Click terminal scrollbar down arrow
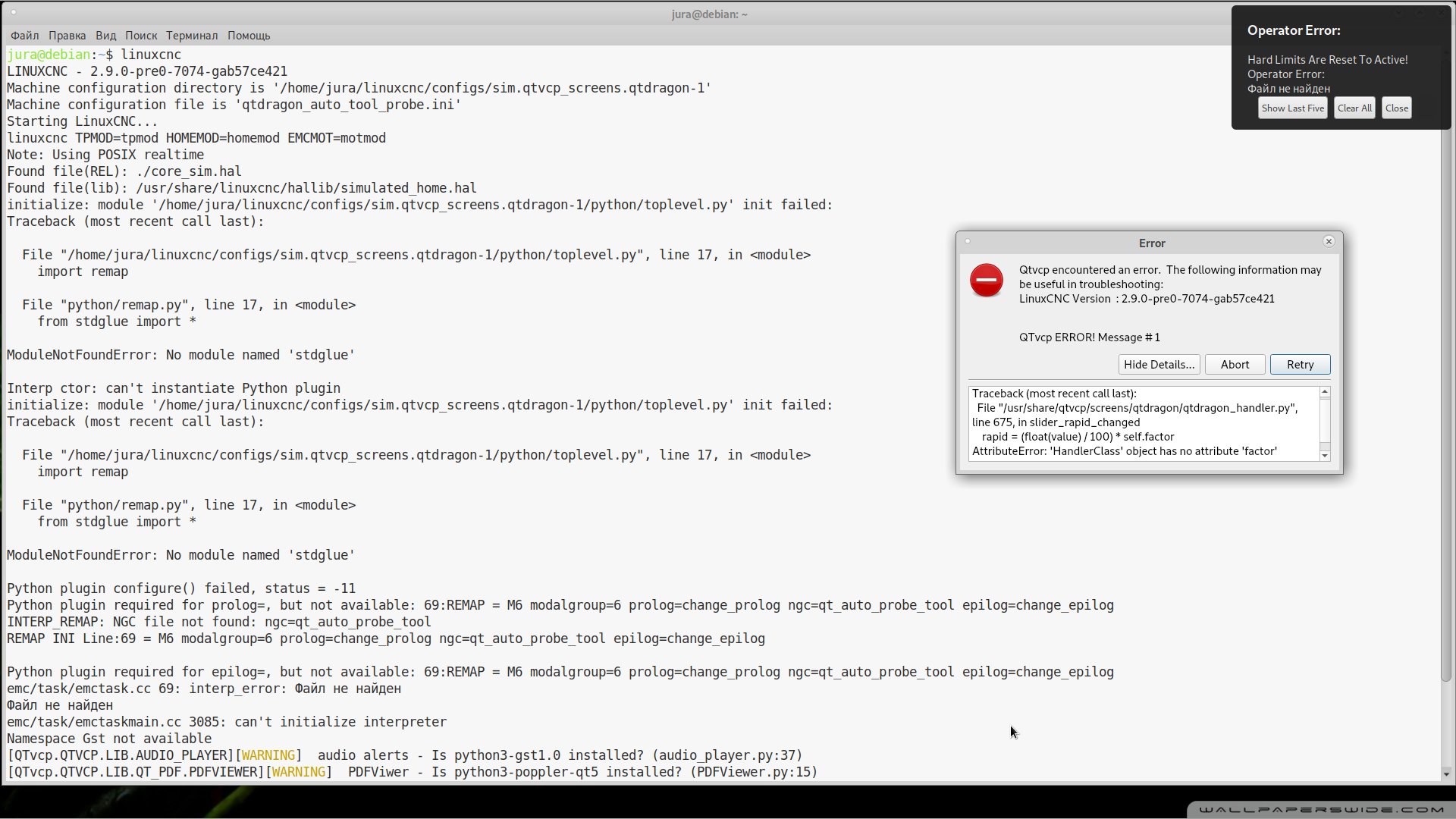This screenshot has width=1456, height=819. coord(1445,774)
